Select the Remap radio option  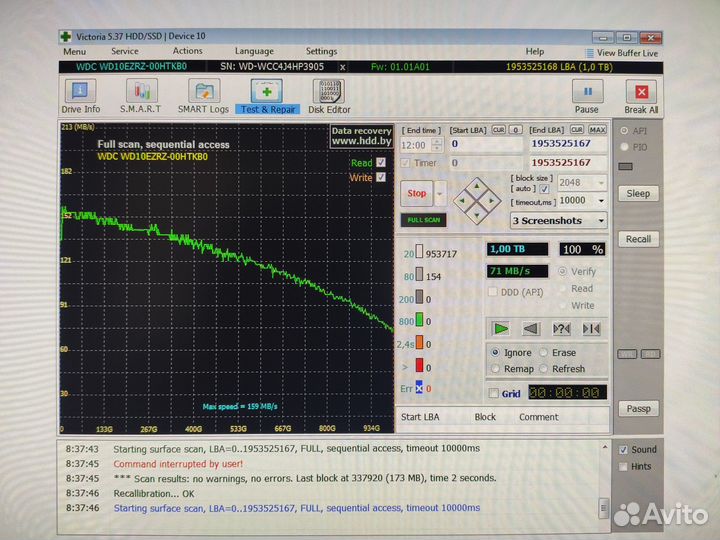[x=497, y=368]
